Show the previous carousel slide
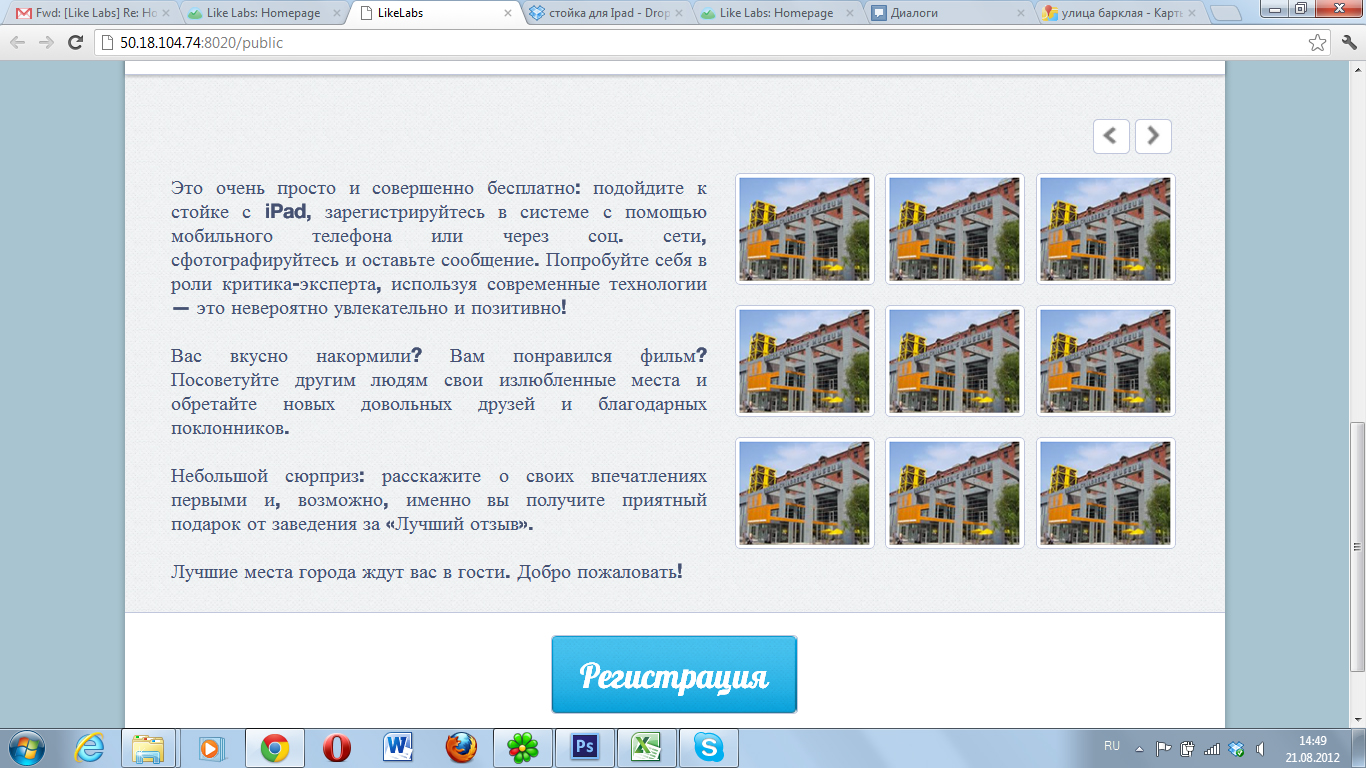 (1111, 136)
